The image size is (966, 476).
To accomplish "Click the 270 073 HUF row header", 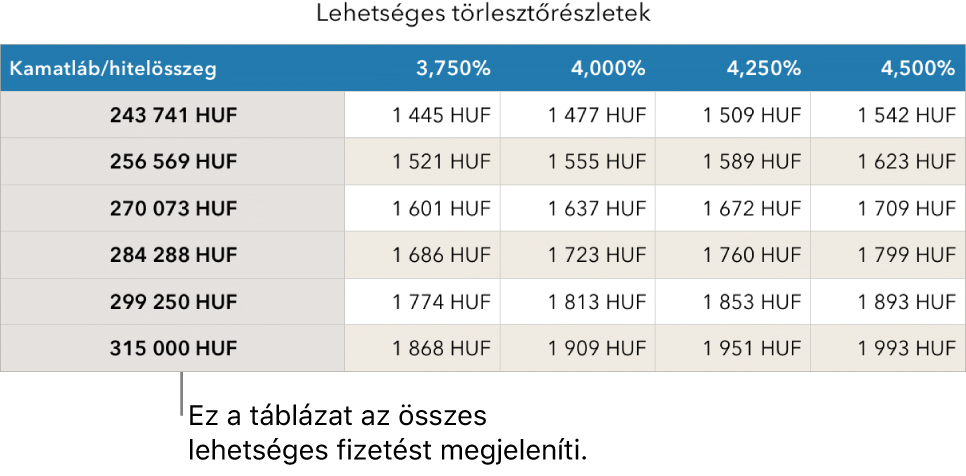I will [172, 208].
